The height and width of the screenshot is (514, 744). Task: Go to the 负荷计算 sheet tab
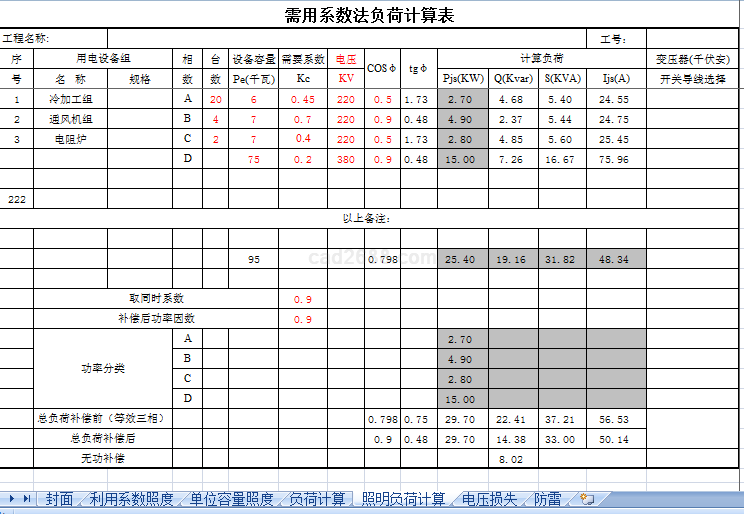coord(317,499)
